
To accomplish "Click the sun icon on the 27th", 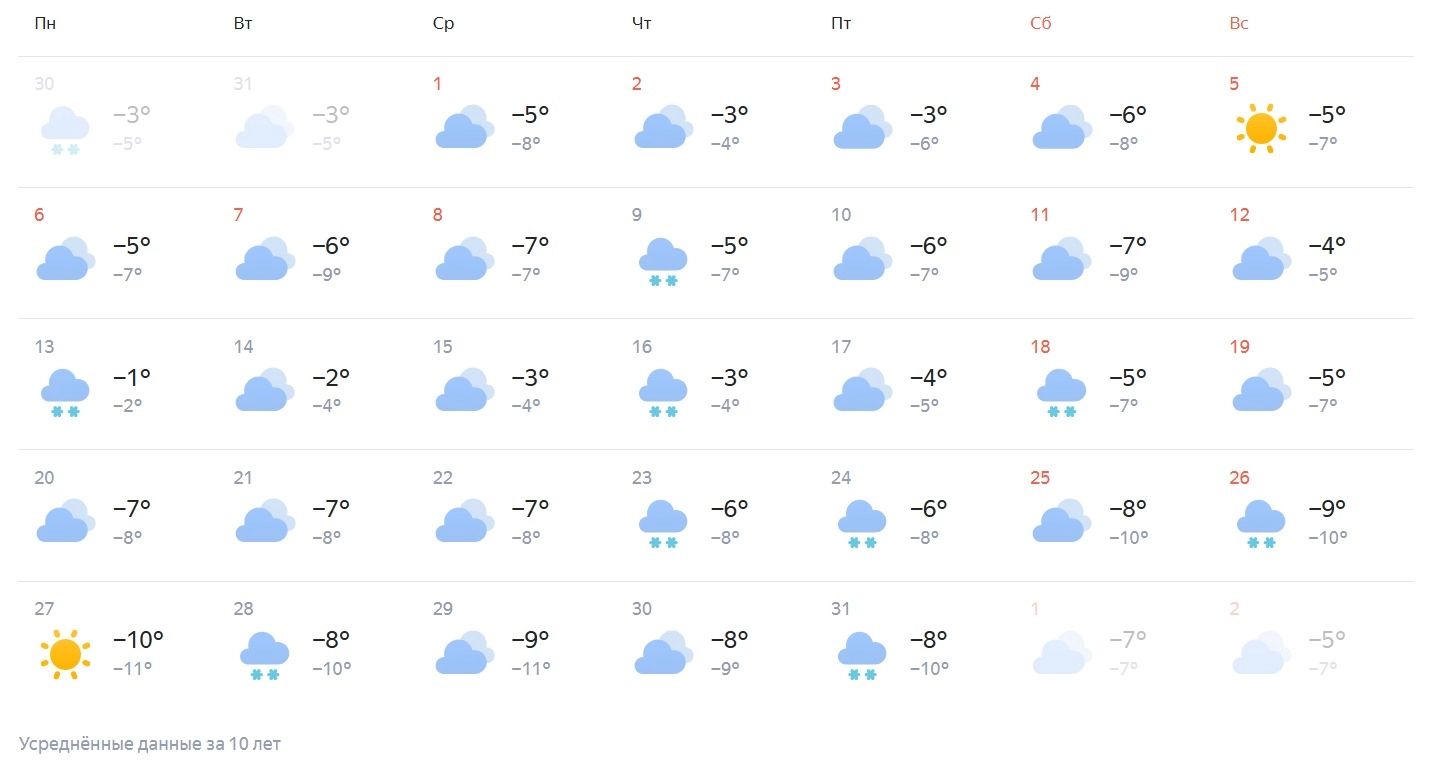I will click(65, 654).
